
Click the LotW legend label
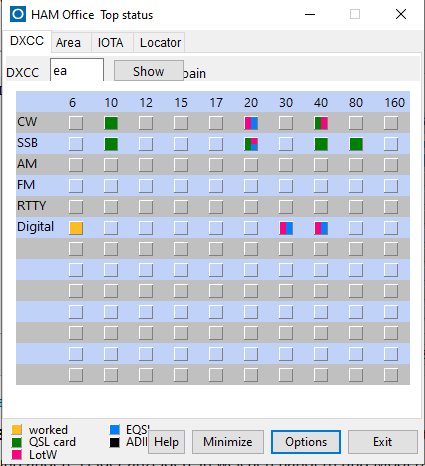43,455
